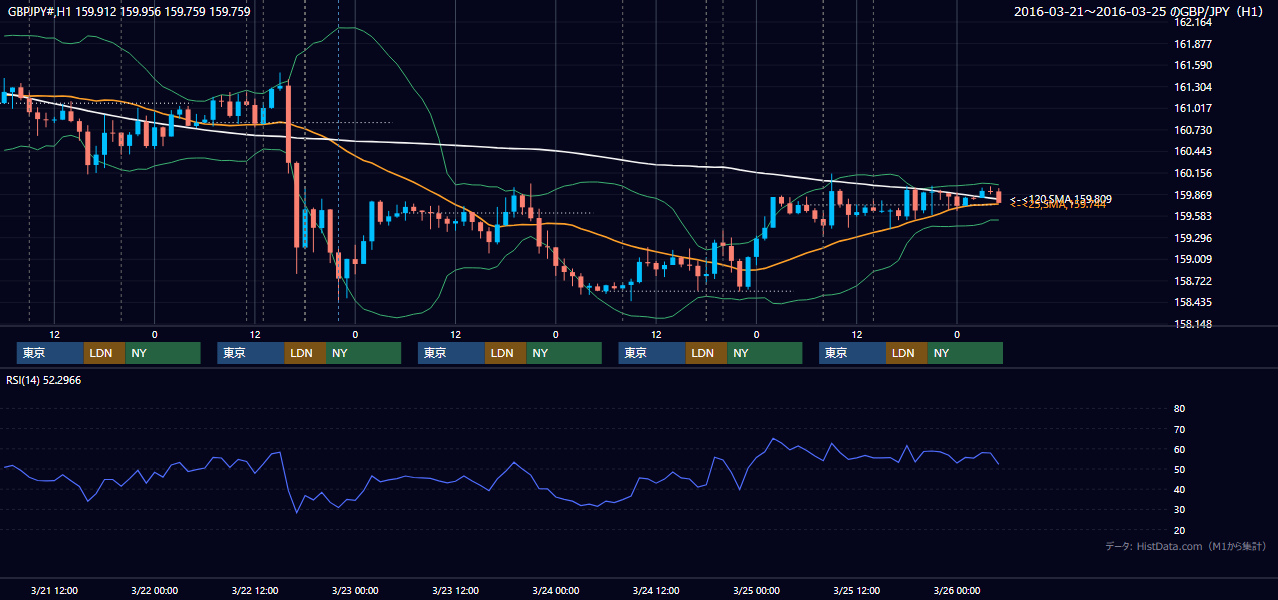Click the 160.443 price axis label
The height and width of the screenshot is (600, 1278).
(1193, 151)
